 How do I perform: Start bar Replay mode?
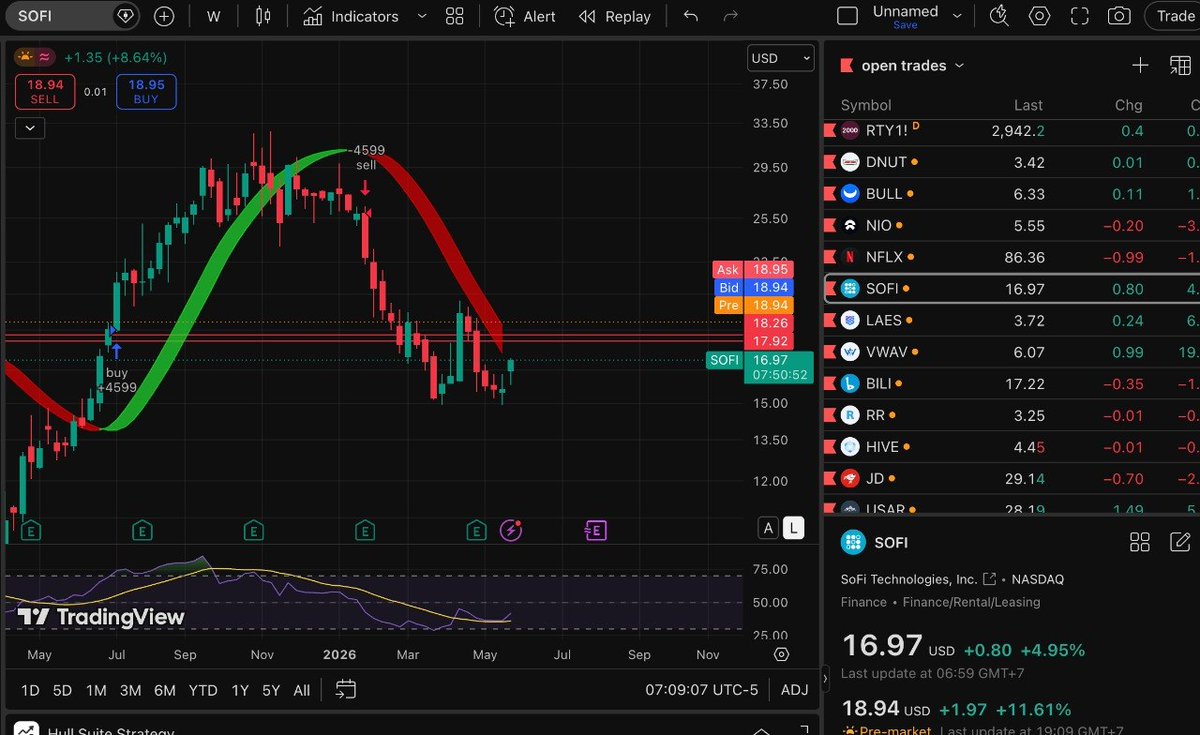pyautogui.click(x=615, y=16)
